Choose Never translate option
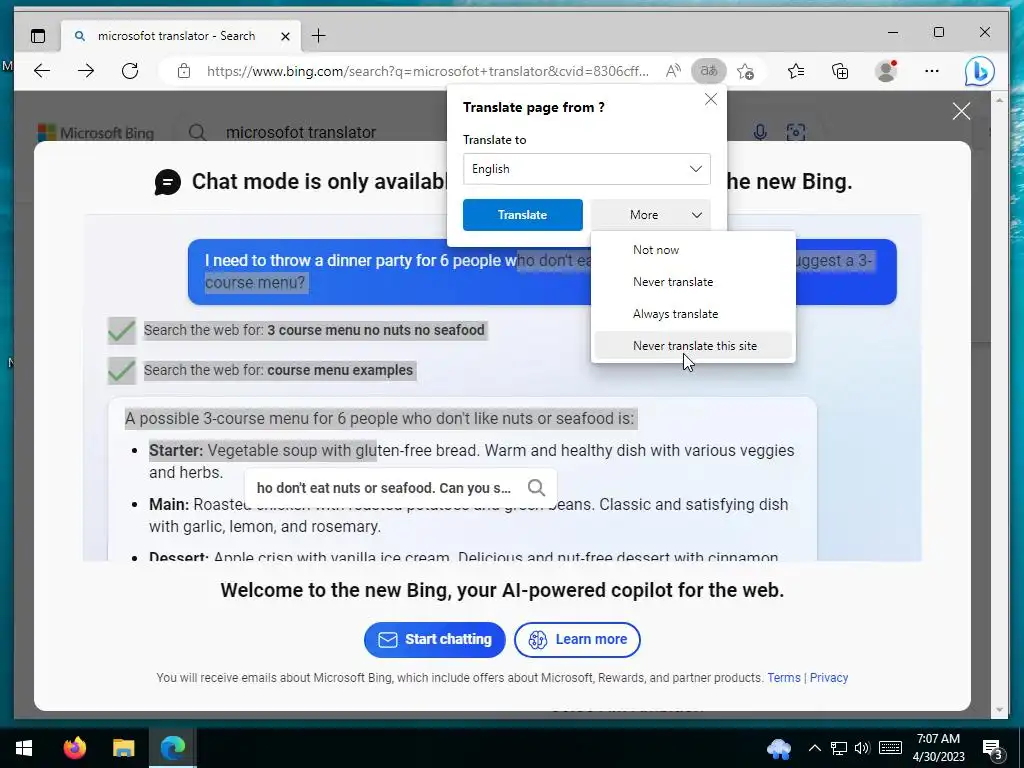1024x768 pixels. tap(693, 282)
